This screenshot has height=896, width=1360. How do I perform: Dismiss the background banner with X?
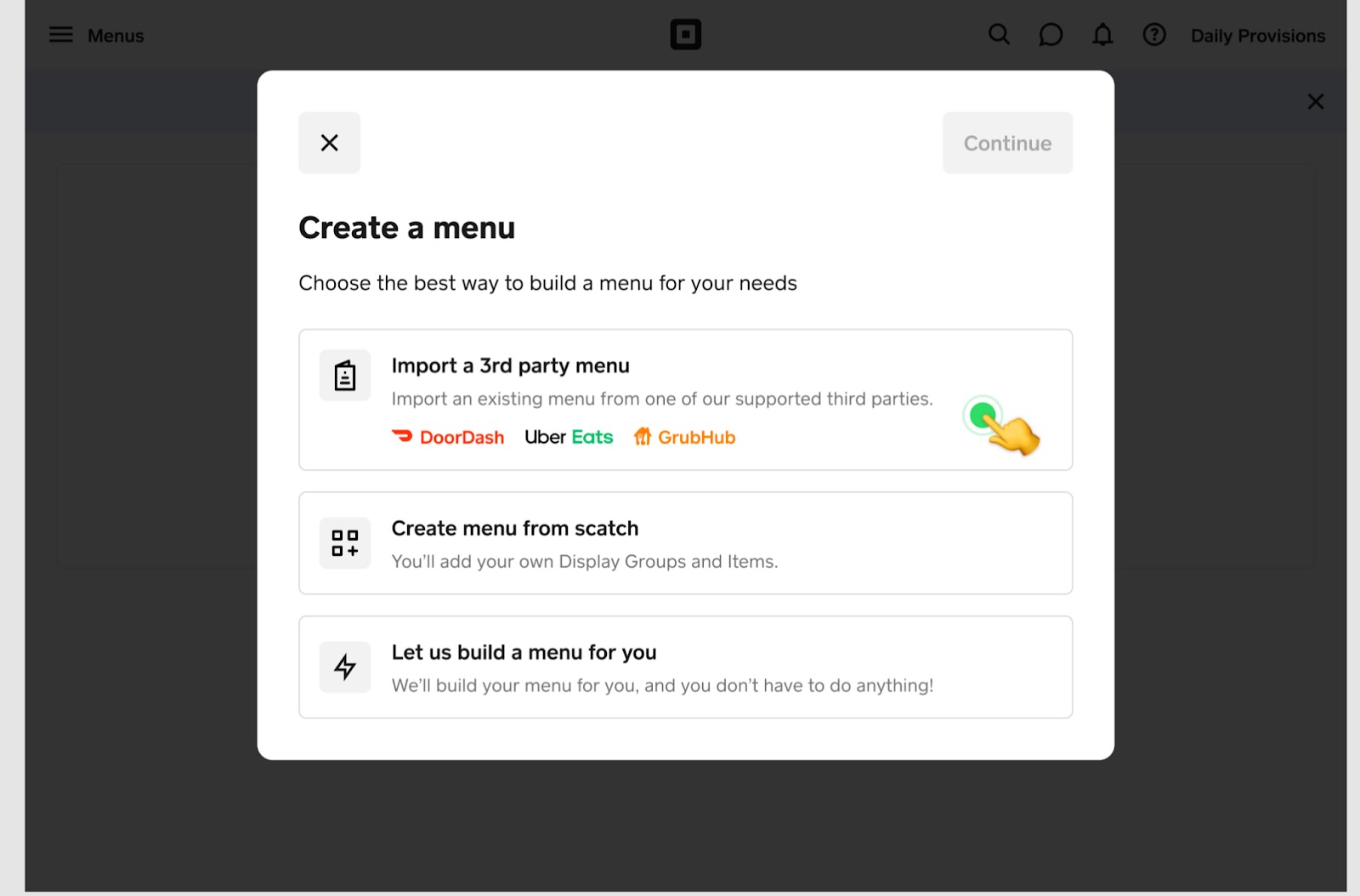(1316, 101)
